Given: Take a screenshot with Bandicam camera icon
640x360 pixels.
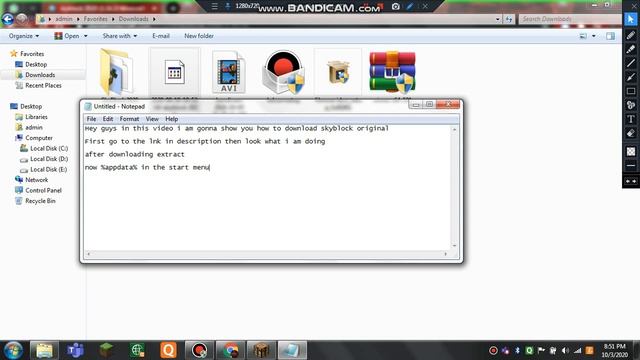Looking at the screenshot, I should pyautogui.click(x=396, y=6).
